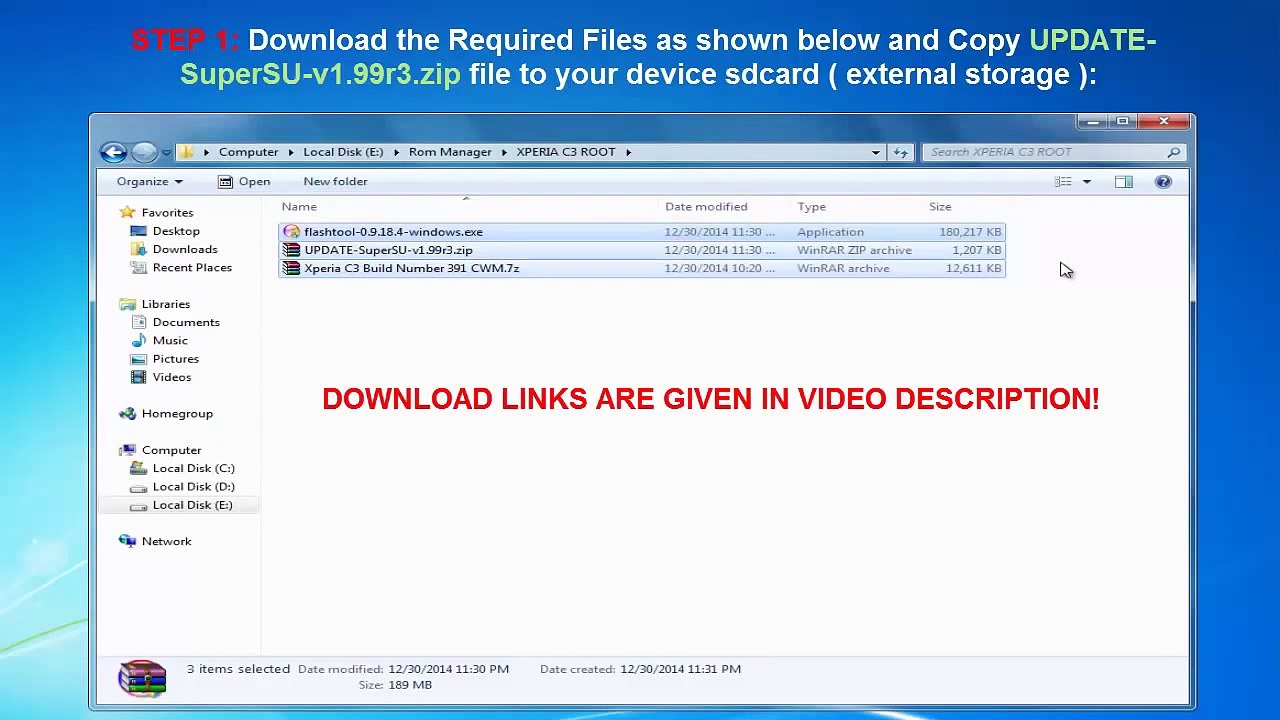Image resolution: width=1280 pixels, height=720 pixels.
Task: Open Help with the question mark icon
Action: (1163, 181)
